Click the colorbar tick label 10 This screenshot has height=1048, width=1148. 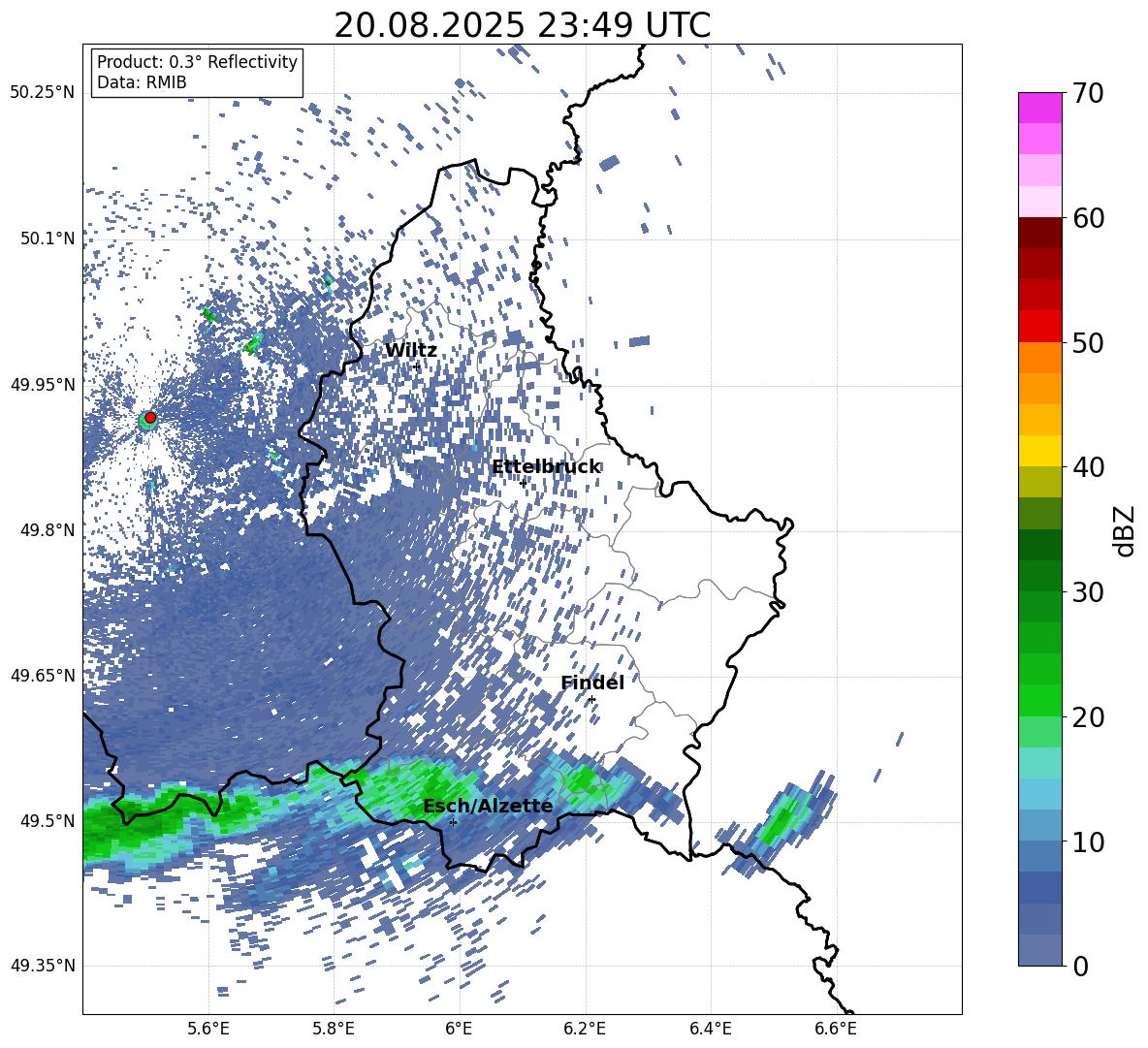(1089, 842)
